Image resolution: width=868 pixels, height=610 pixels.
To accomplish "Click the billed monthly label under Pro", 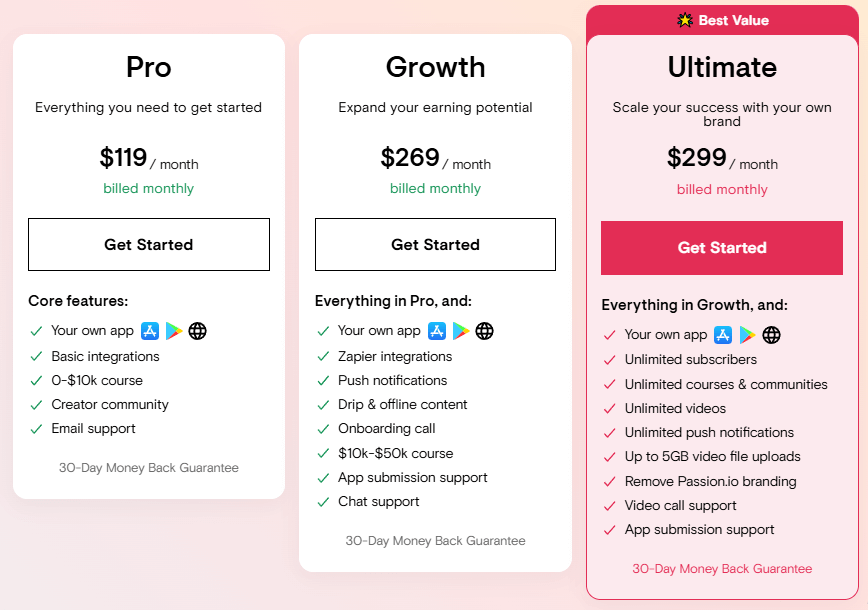I will [x=148, y=188].
